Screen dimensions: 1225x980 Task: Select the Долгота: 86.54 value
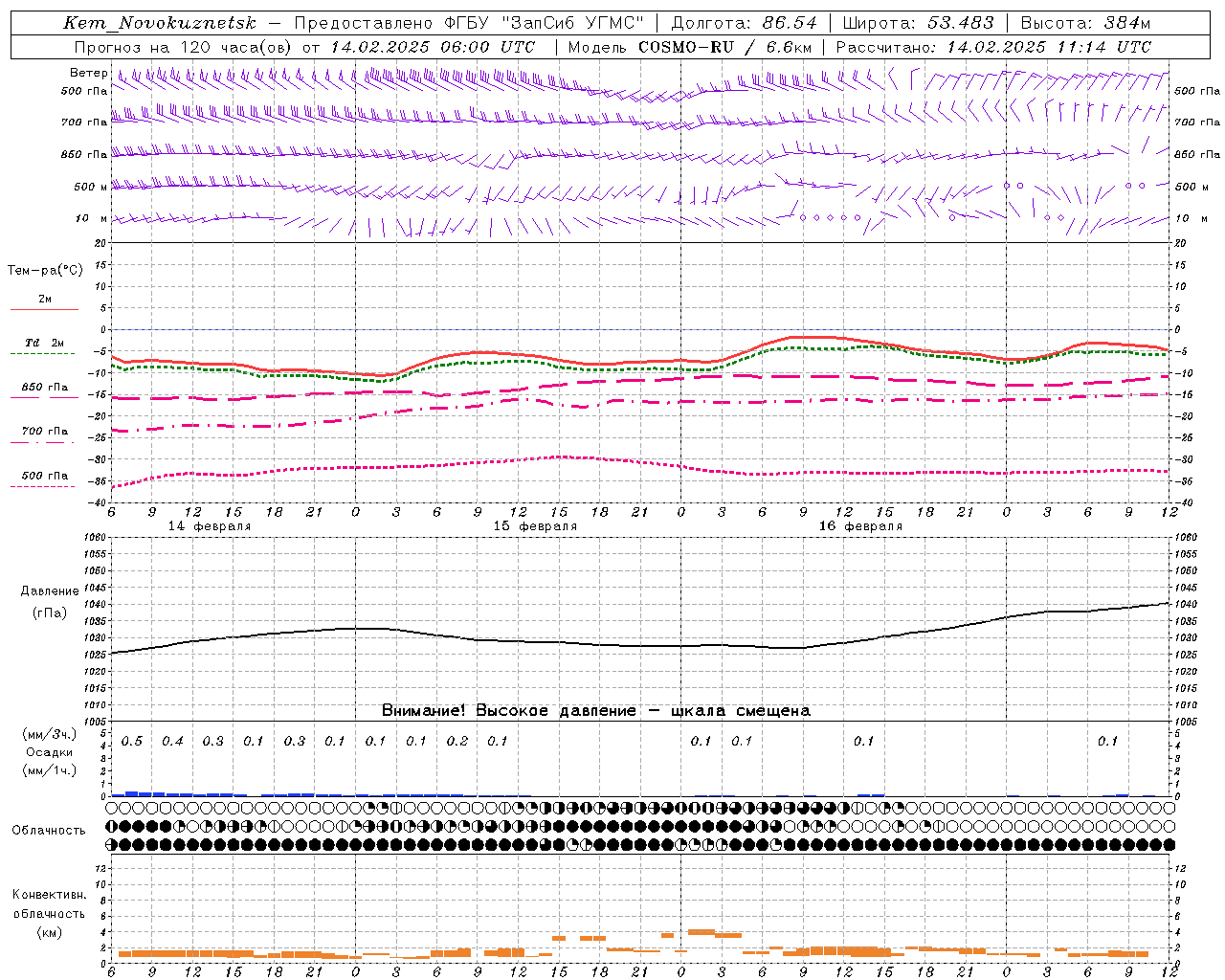(x=745, y=23)
